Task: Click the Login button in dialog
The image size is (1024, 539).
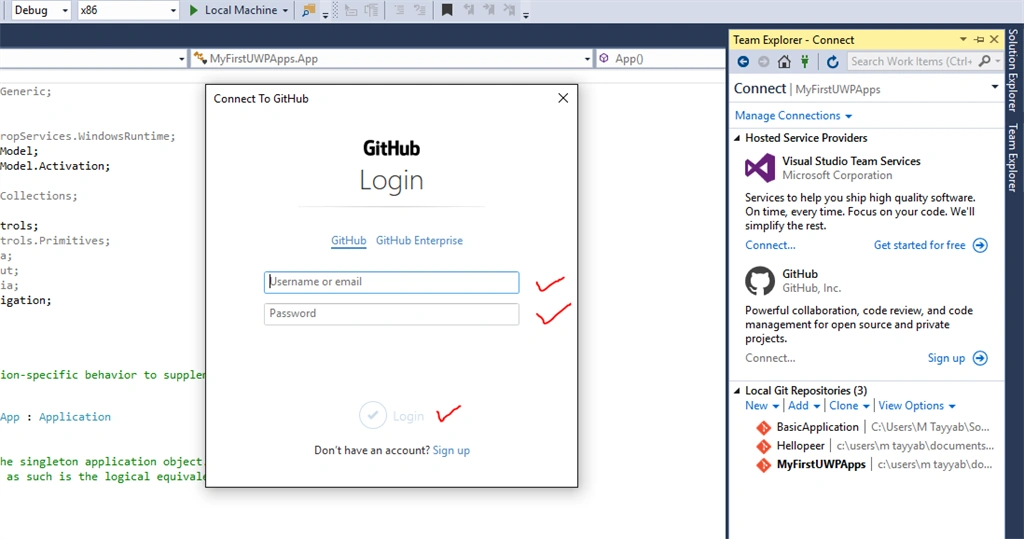Action: [392, 416]
